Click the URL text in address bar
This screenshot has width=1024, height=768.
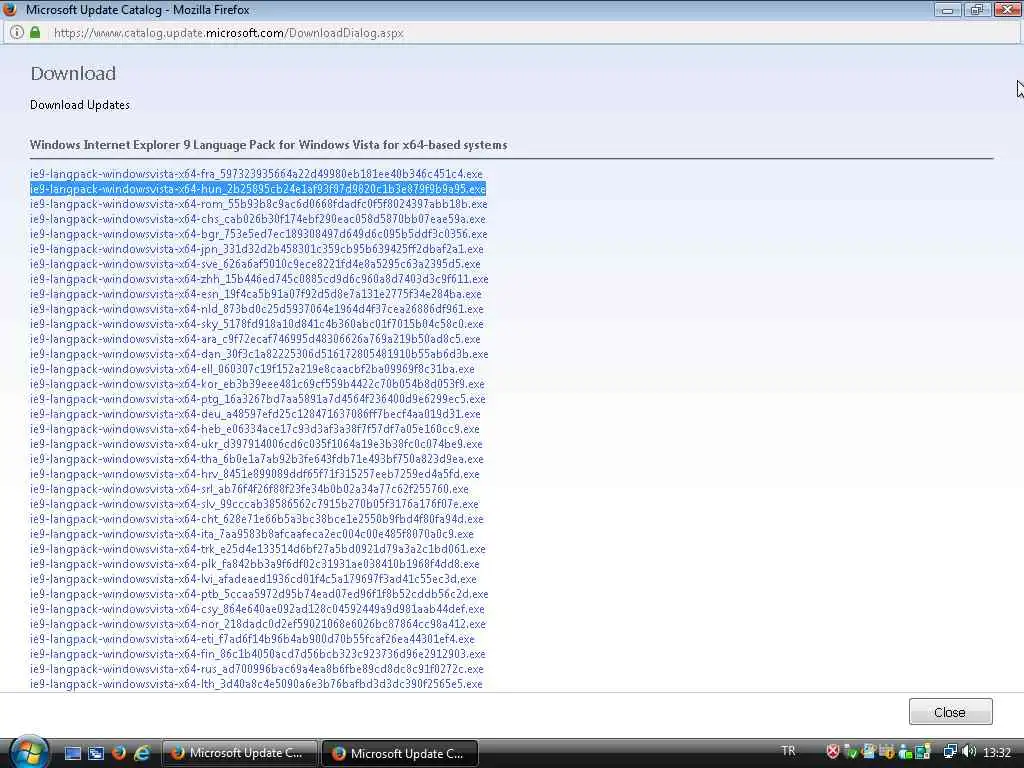(229, 33)
